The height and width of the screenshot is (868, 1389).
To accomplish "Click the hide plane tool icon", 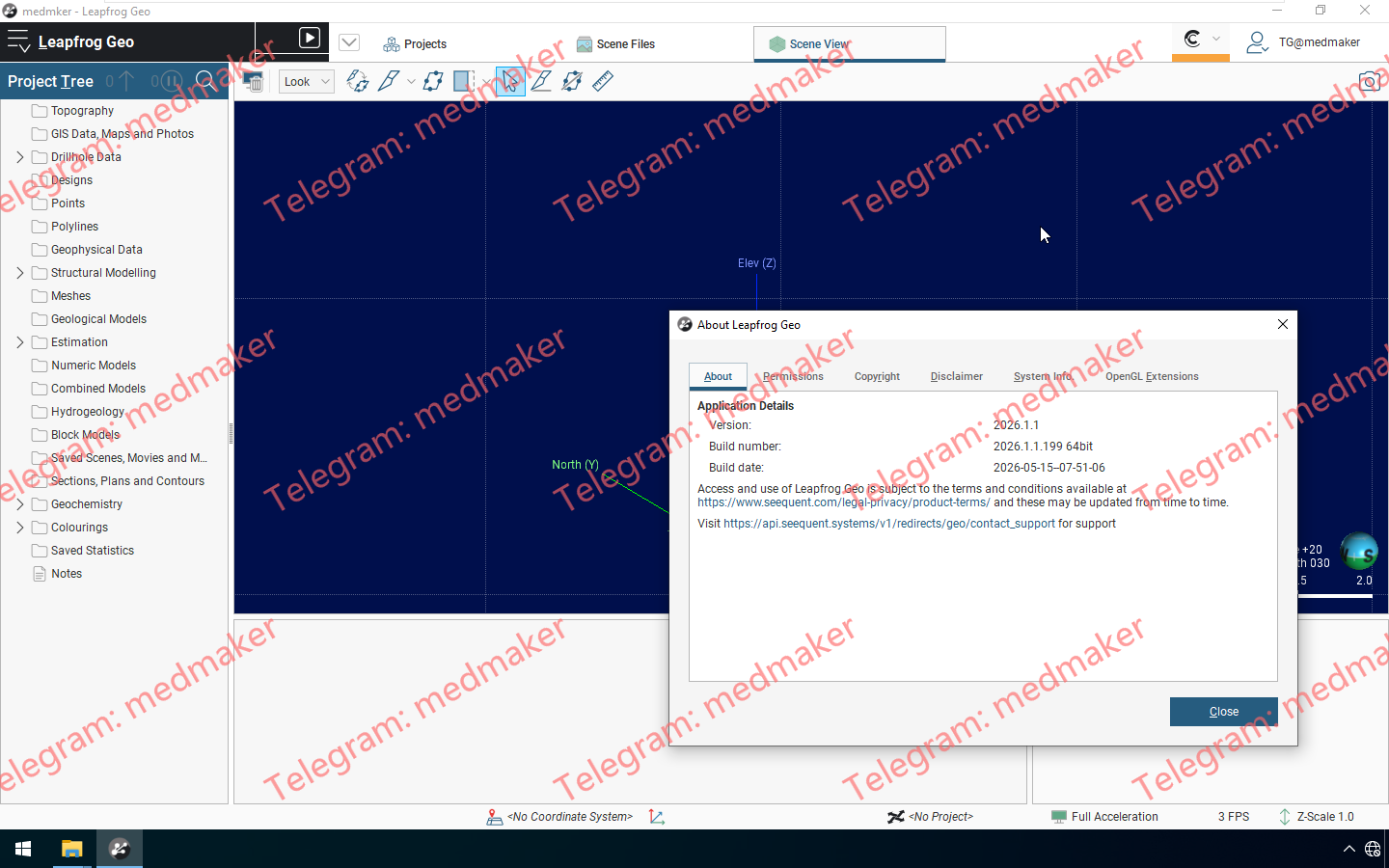I will tap(572, 82).
